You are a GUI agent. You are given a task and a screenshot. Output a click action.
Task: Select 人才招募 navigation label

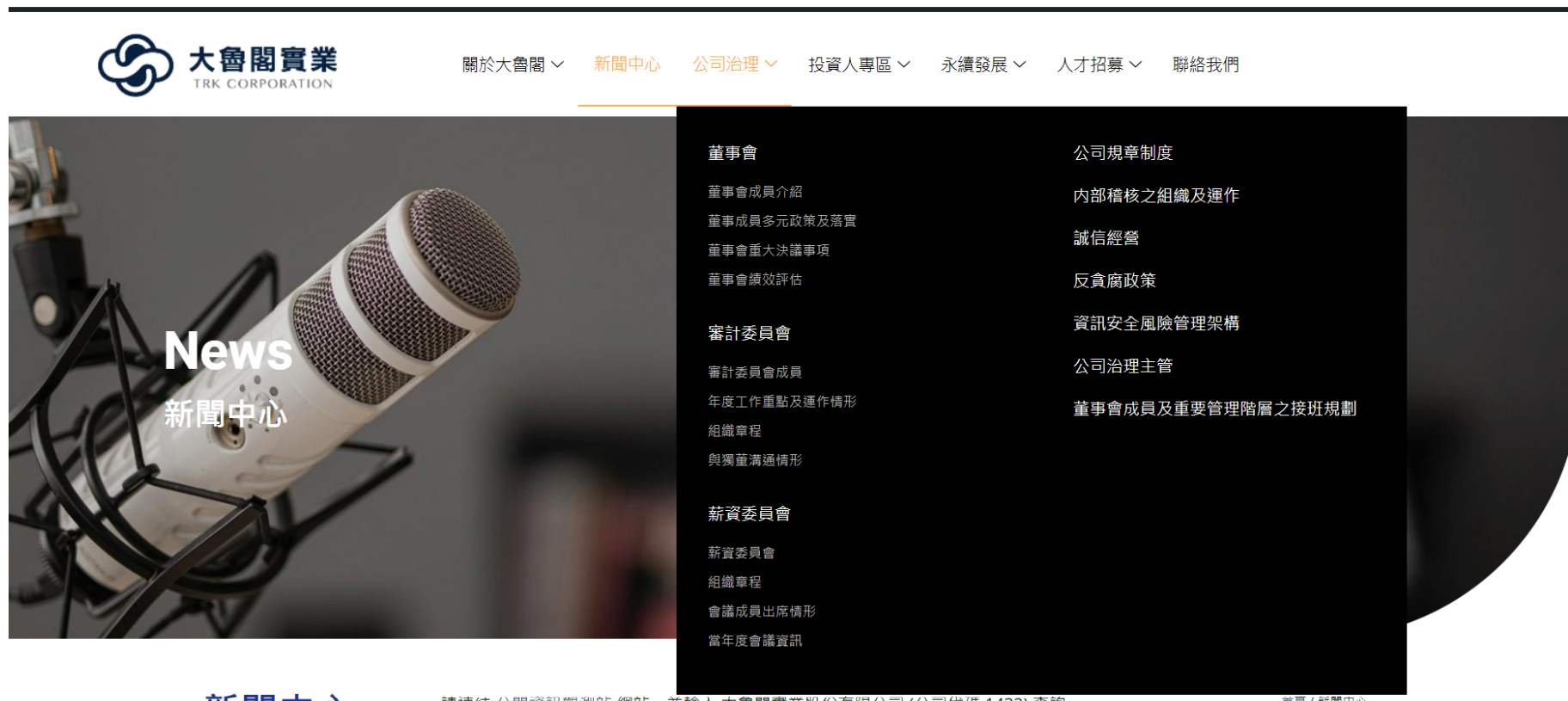click(1090, 65)
